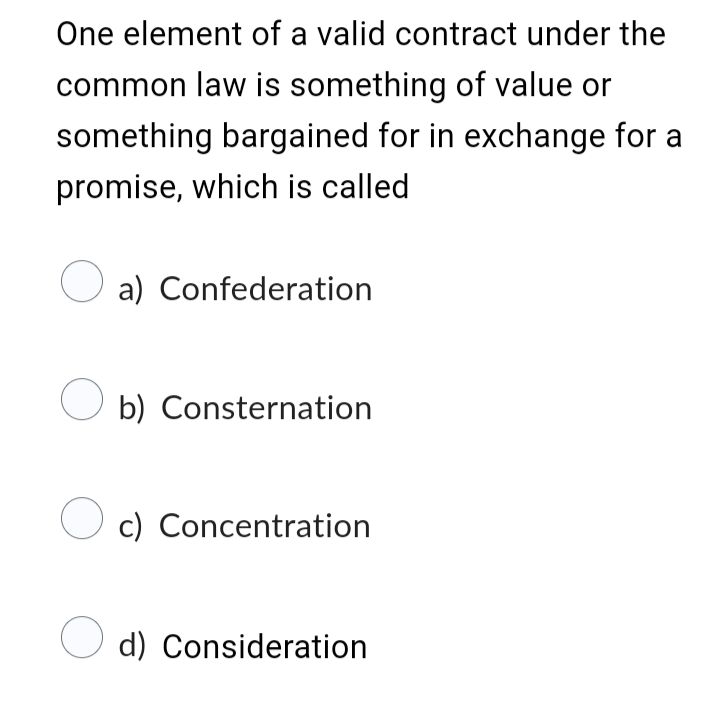The width and height of the screenshot is (720, 723).
Task: Click the Consternation answer text
Action: click(266, 408)
